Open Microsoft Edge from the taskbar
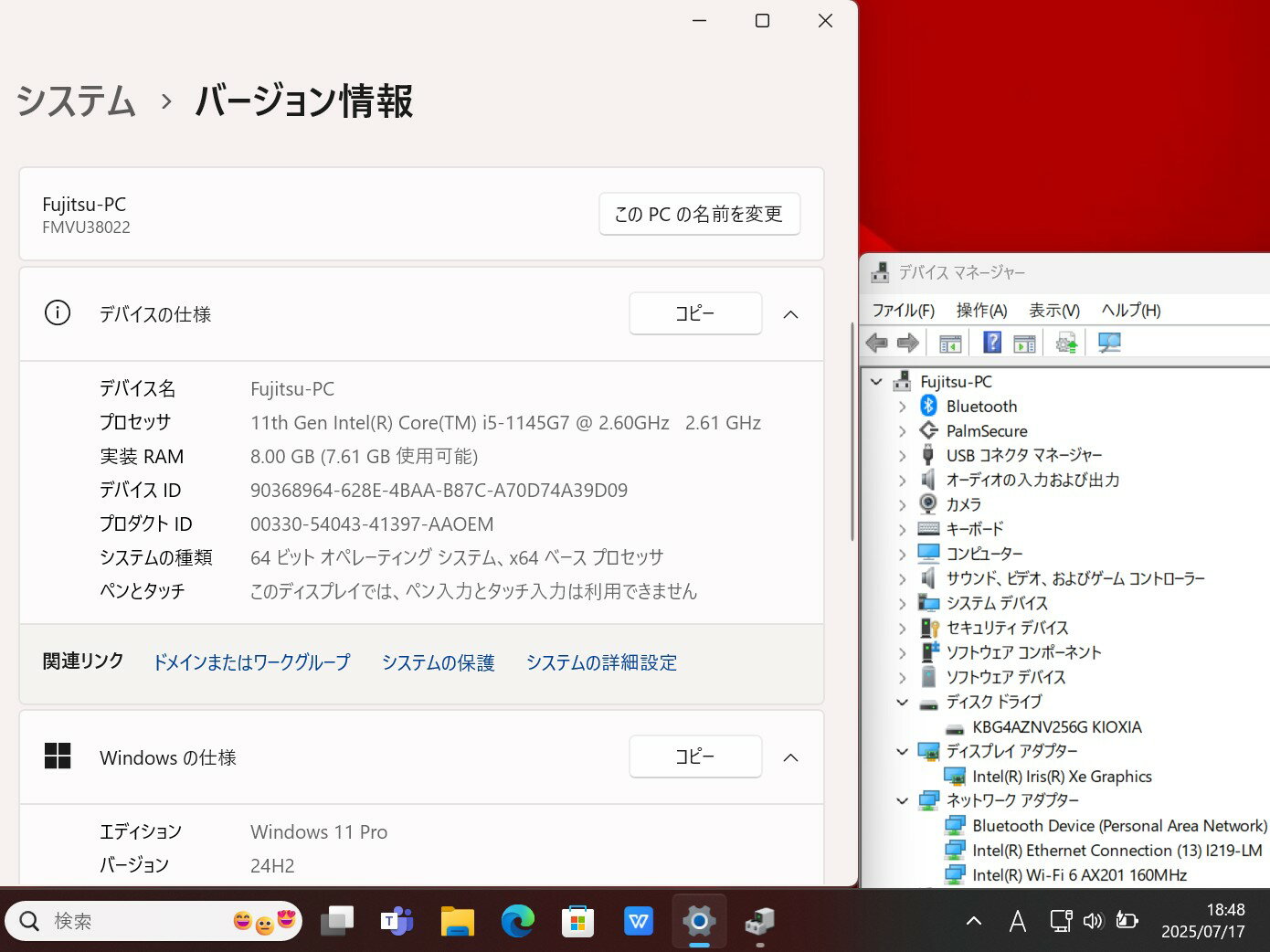Screen dimensions: 1270x952 [x=518, y=921]
